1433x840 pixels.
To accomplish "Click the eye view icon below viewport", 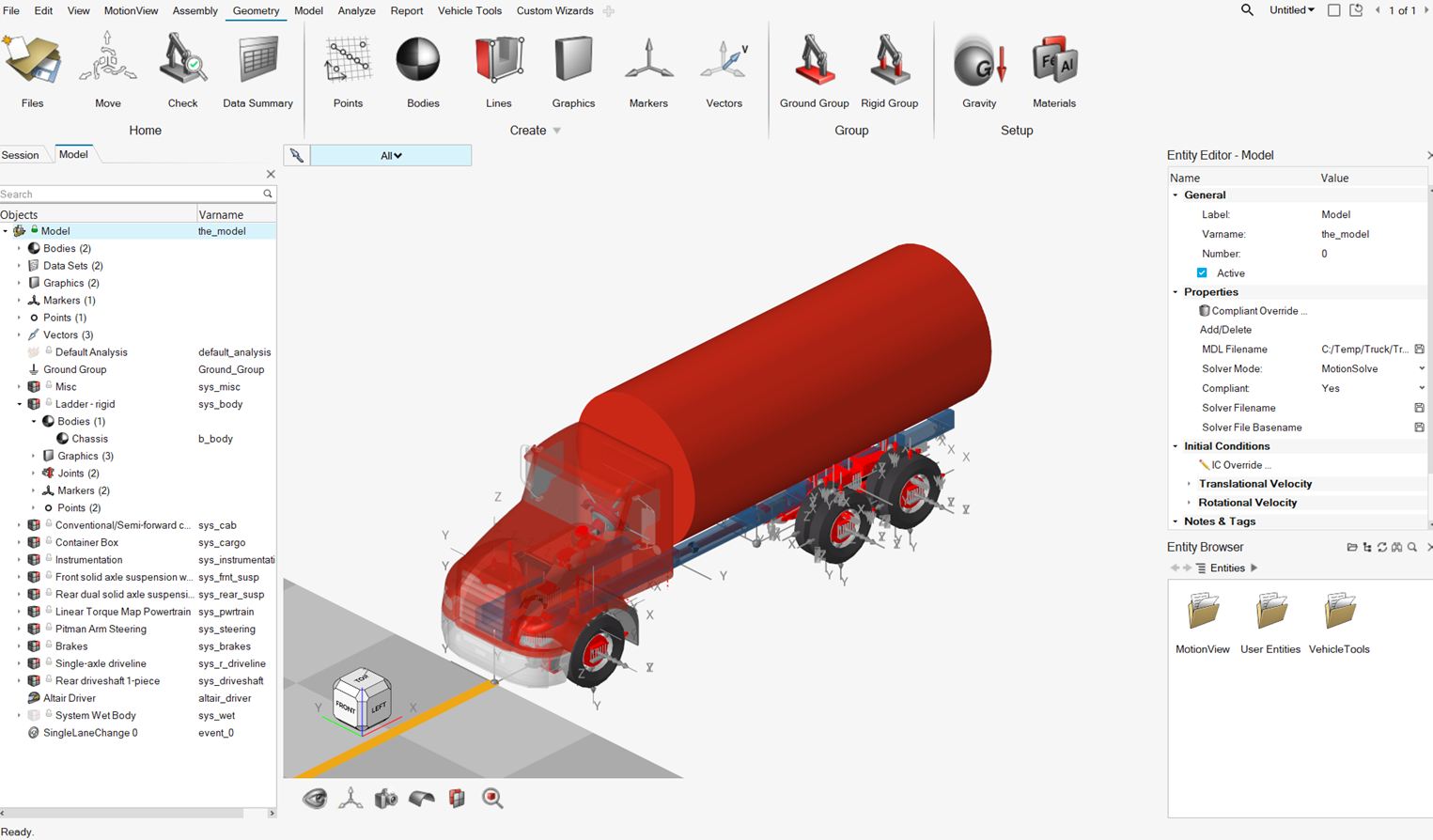I will (x=315, y=798).
